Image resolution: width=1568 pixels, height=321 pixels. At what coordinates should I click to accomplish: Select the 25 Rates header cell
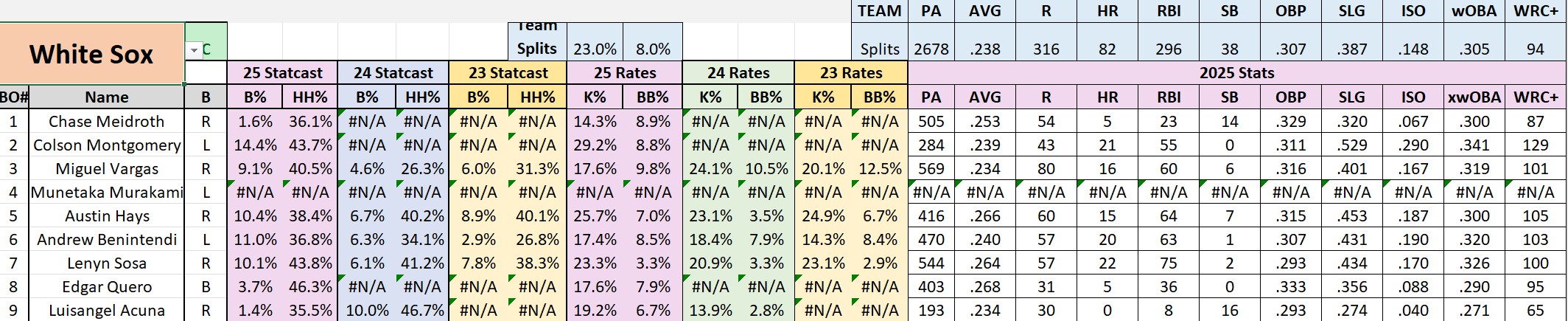[625, 73]
